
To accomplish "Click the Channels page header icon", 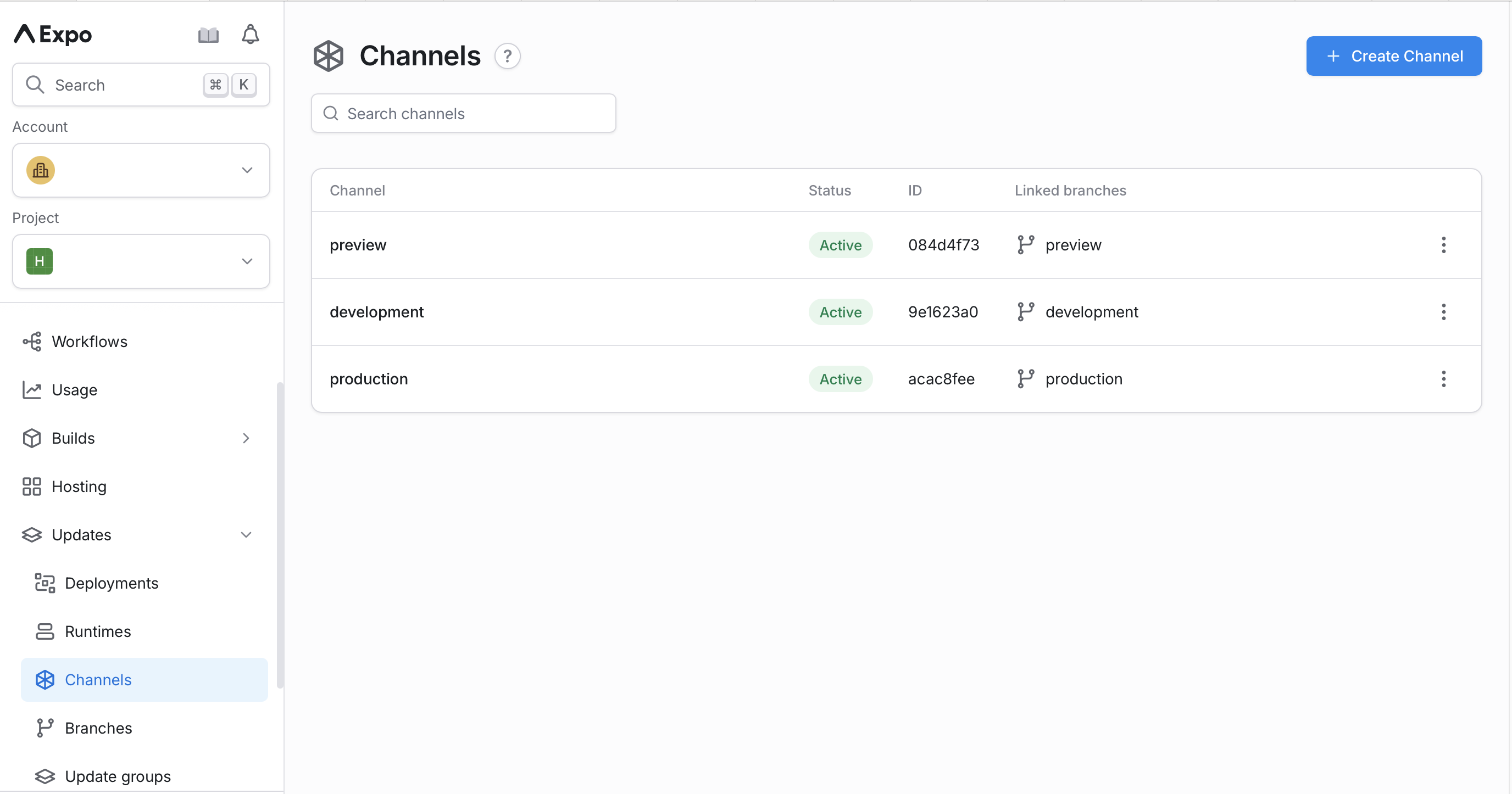I will (328, 57).
